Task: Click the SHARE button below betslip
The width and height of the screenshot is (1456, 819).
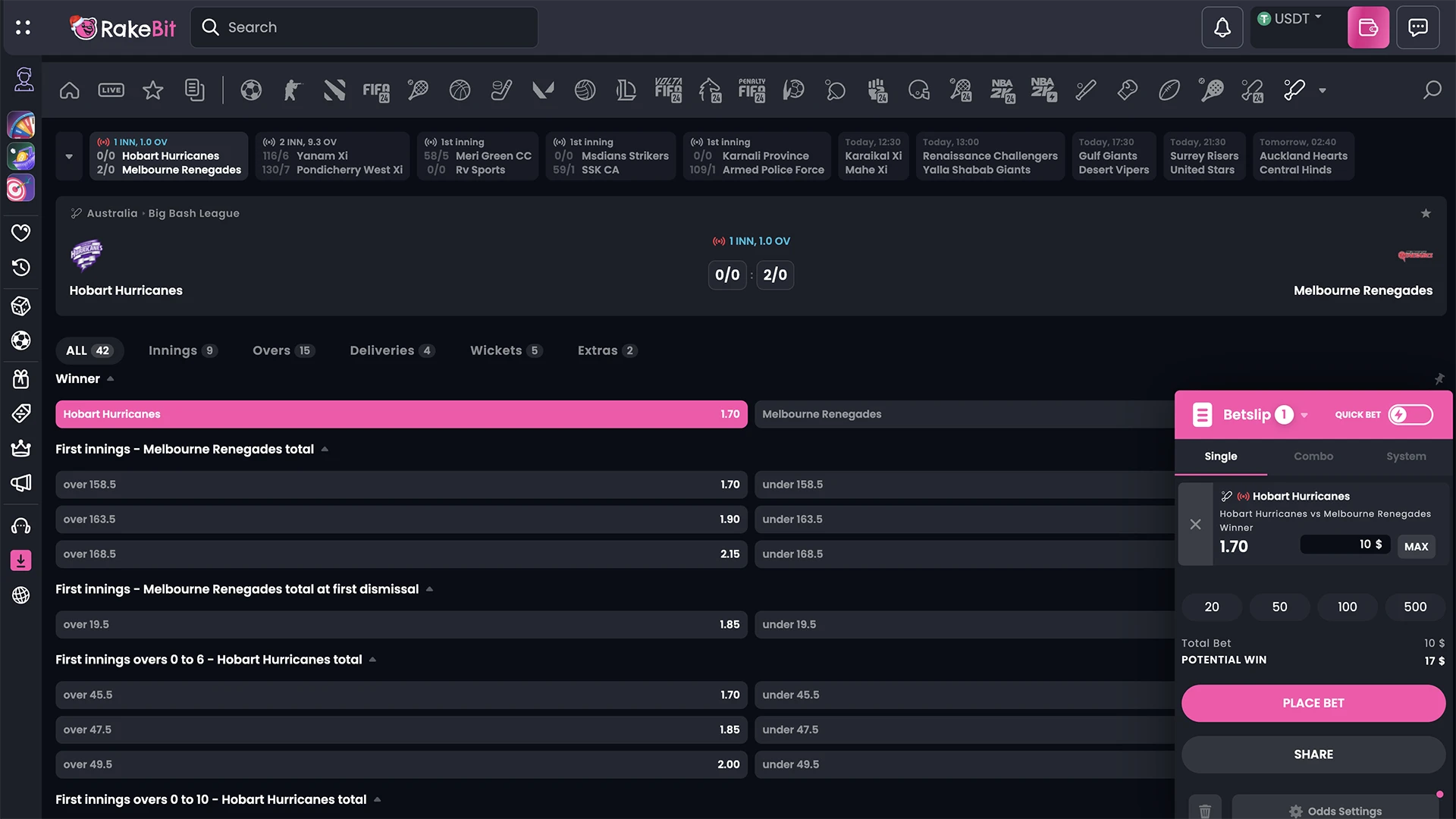Action: click(1313, 754)
